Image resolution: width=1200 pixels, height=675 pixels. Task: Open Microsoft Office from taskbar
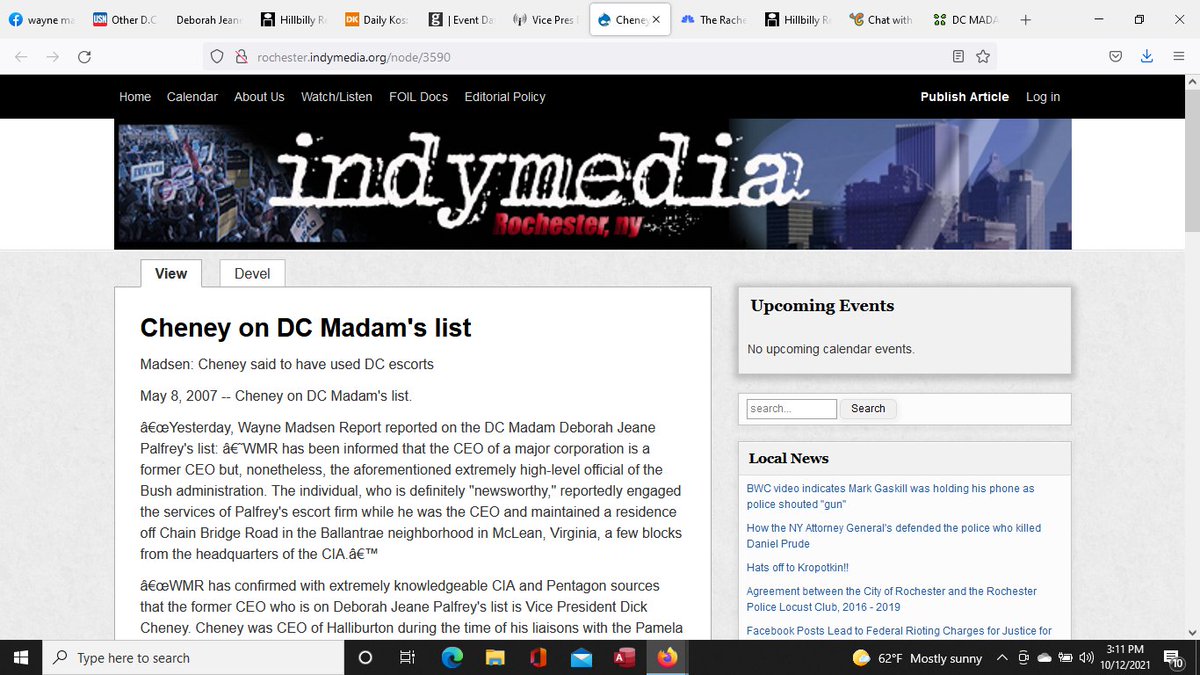pos(538,657)
